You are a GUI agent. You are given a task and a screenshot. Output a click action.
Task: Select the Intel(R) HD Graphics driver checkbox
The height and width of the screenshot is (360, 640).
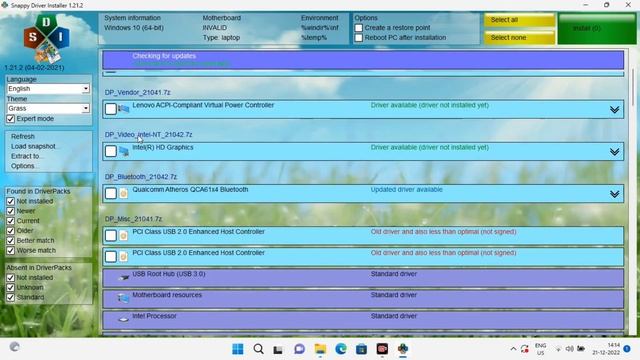click(111, 151)
